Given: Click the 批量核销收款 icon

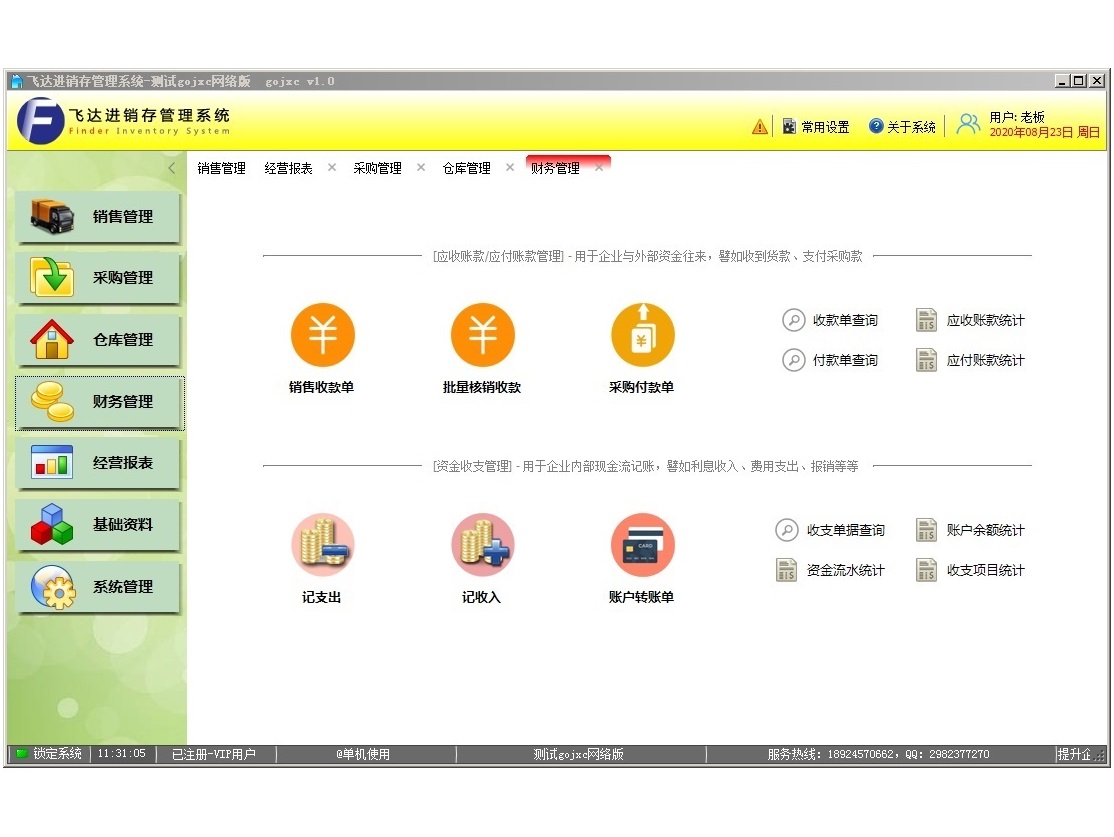Looking at the screenshot, I should point(482,336).
